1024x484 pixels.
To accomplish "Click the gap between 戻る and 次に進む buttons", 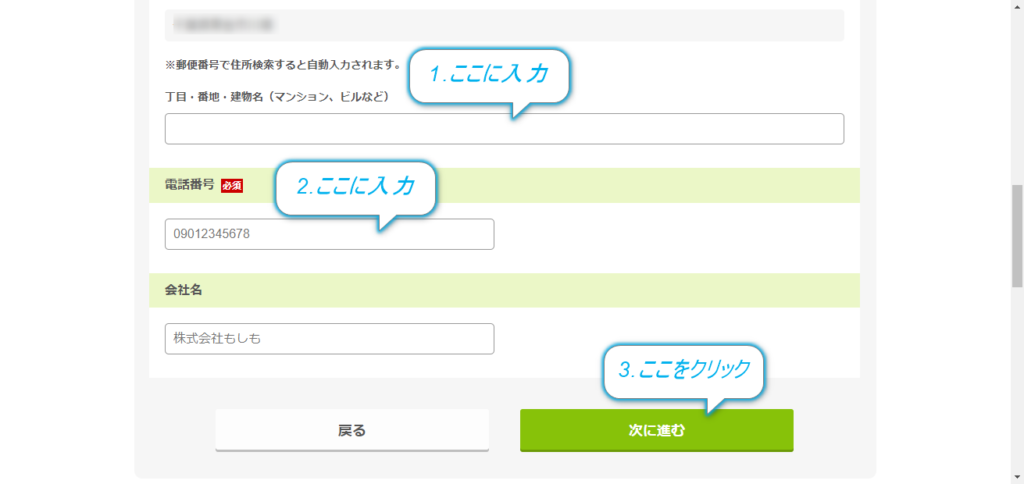I will click(504, 430).
